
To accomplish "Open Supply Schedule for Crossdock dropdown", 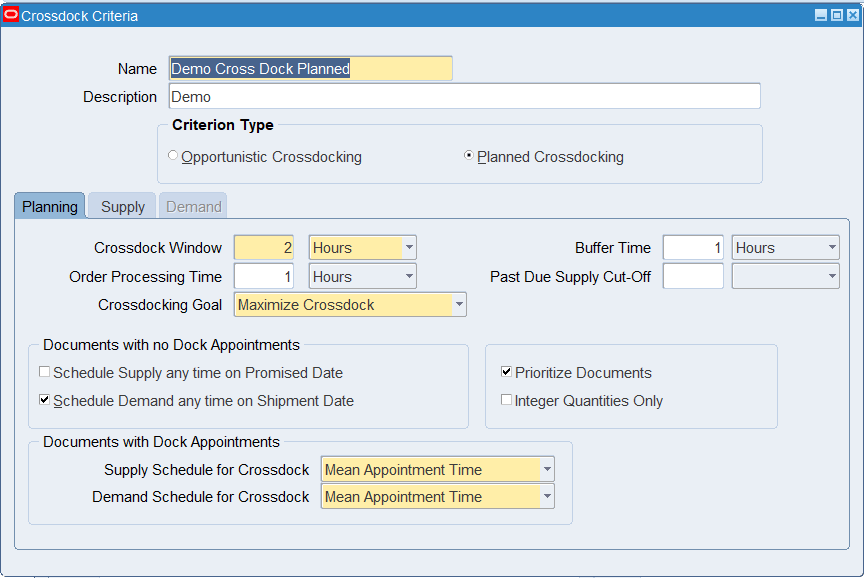I will 546,470.
